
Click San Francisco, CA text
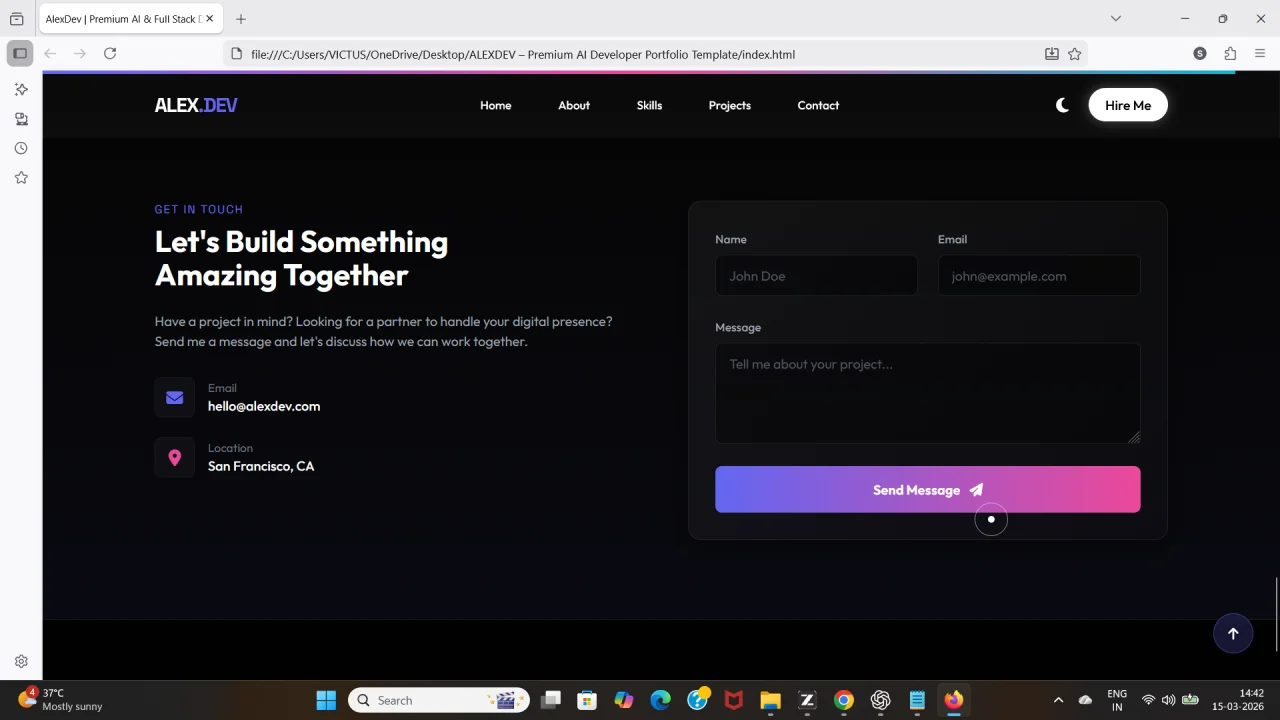click(261, 466)
